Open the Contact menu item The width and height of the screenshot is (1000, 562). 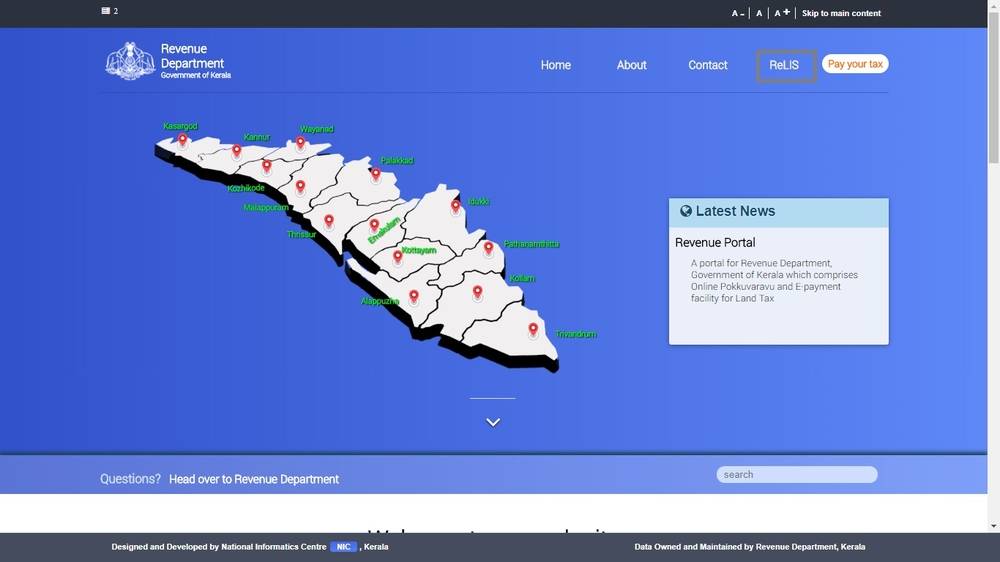click(x=708, y=65)
